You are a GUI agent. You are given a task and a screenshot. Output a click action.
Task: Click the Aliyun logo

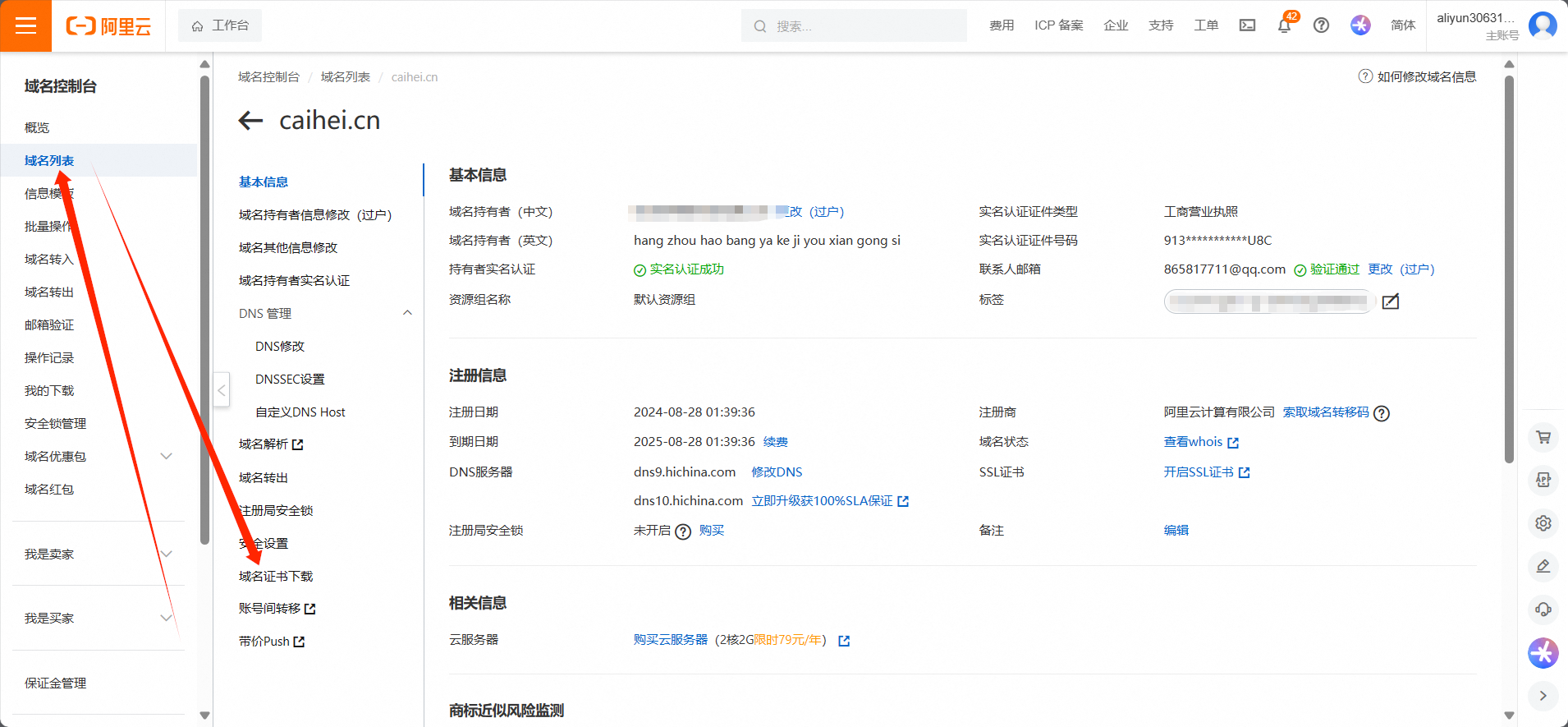tap(108, 26)
